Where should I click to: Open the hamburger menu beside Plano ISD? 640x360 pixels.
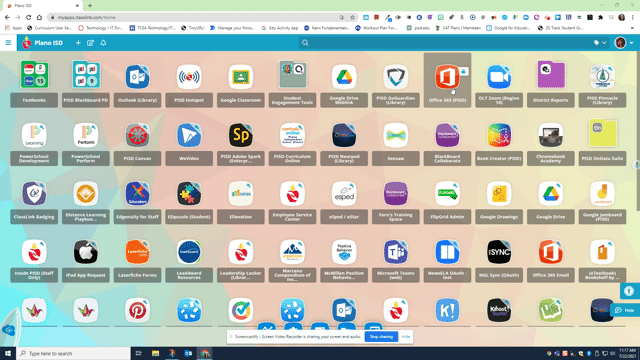(x=8, y=42)
